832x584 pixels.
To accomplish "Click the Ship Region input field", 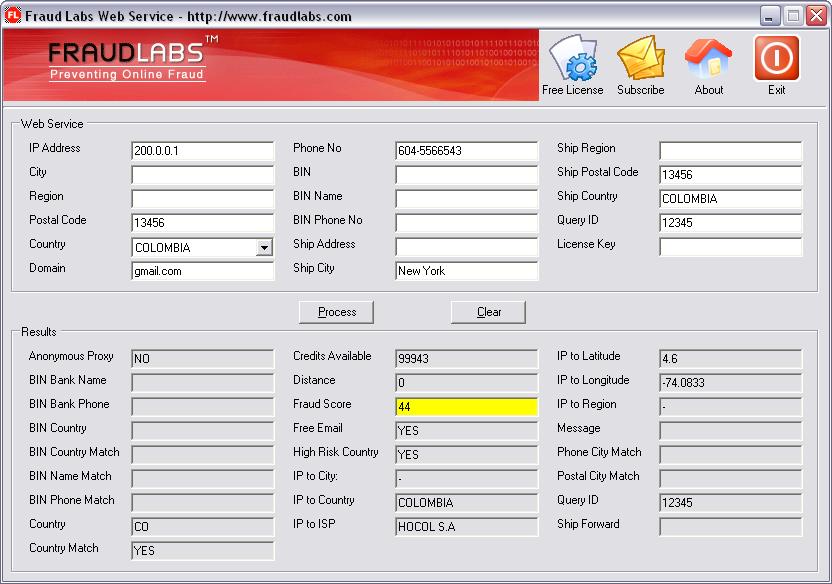I will coord(731,151).
